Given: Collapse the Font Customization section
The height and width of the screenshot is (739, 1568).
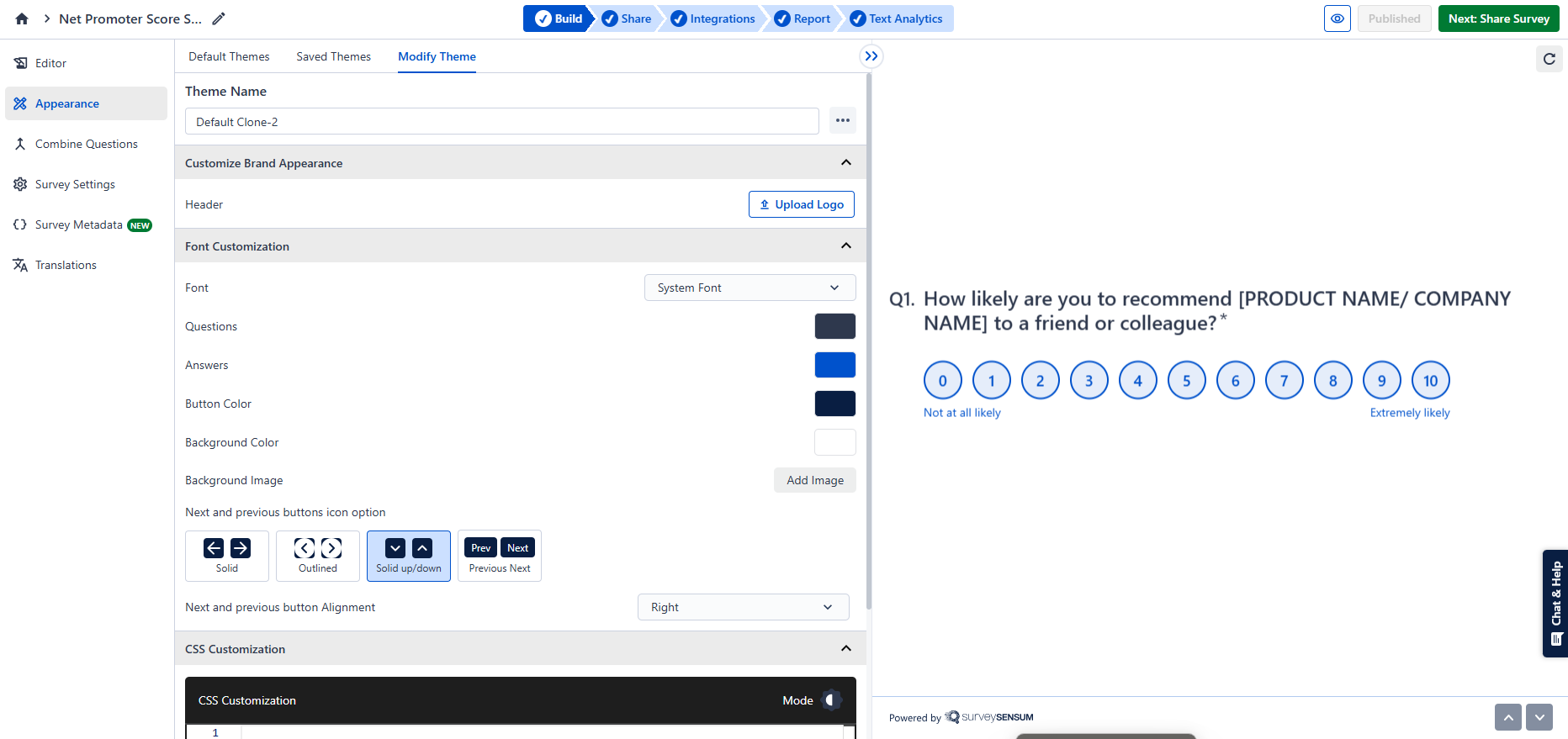Looking at the screenshot, I should (845, 246).
